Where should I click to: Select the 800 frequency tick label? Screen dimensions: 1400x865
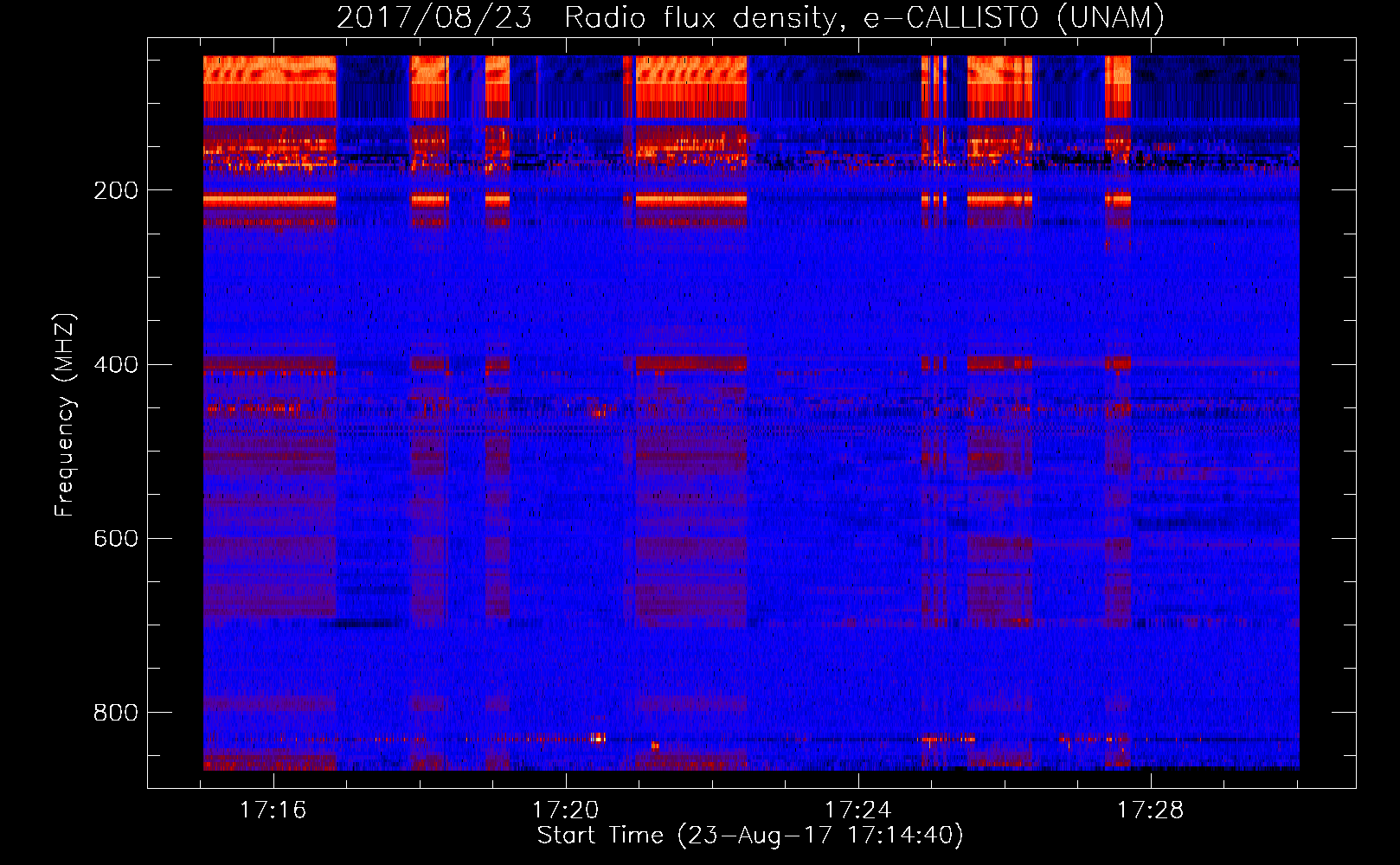(116, 712)
